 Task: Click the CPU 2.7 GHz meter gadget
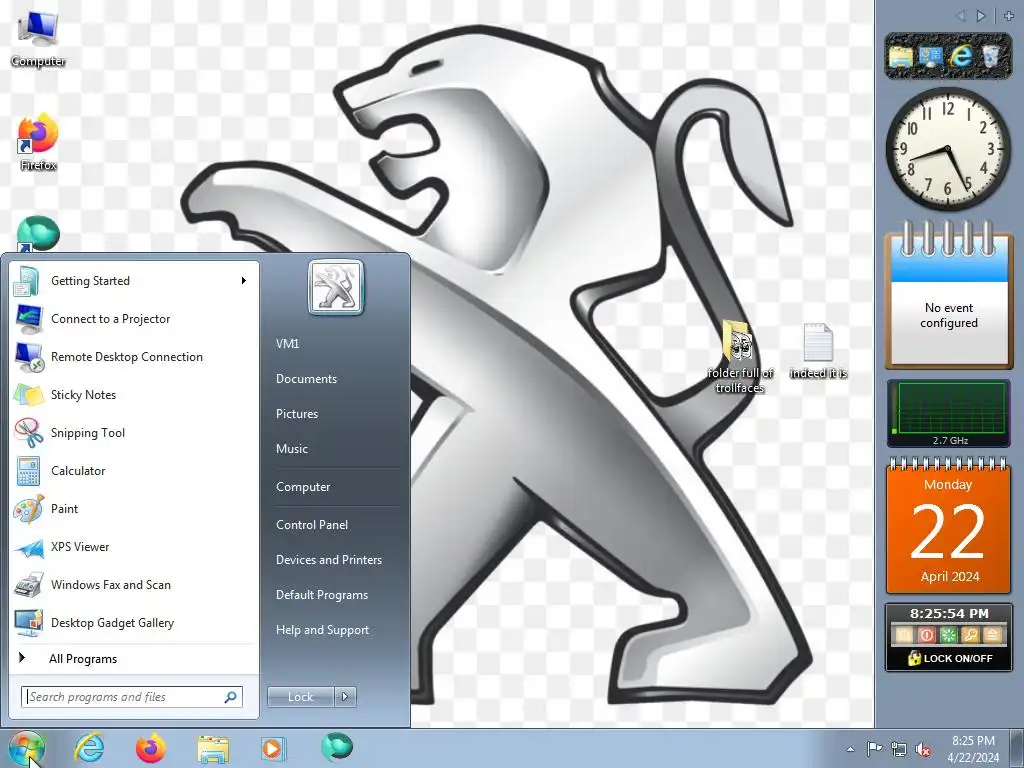tap(948, 413)
